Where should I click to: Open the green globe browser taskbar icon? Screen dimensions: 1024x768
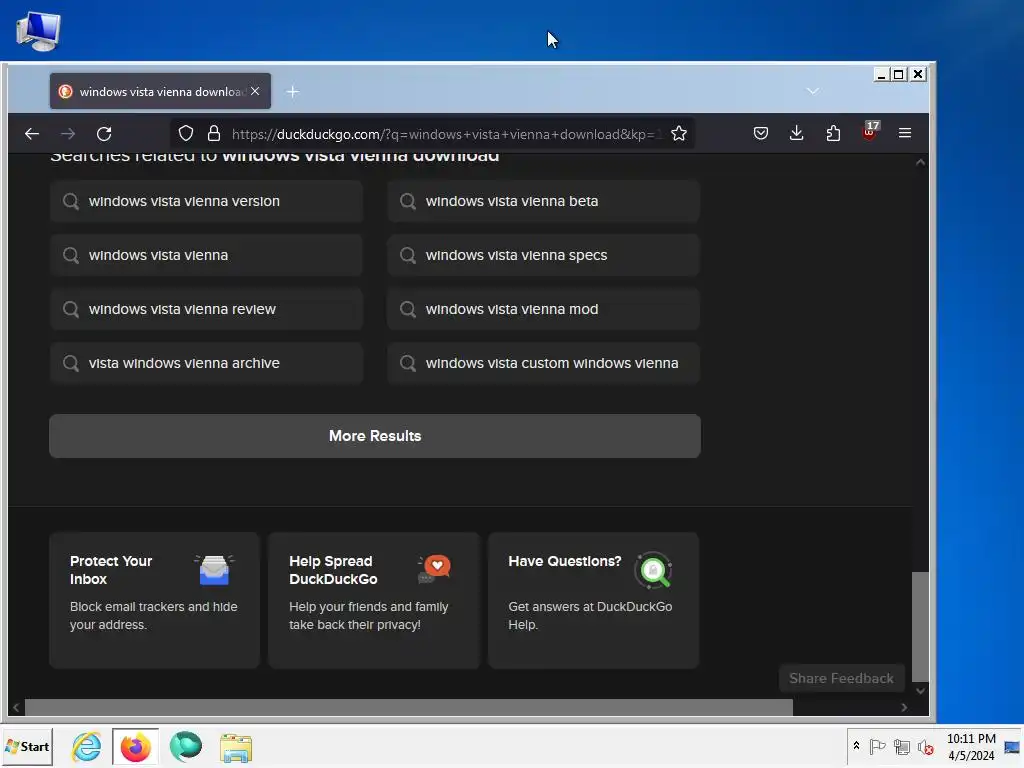186,746
